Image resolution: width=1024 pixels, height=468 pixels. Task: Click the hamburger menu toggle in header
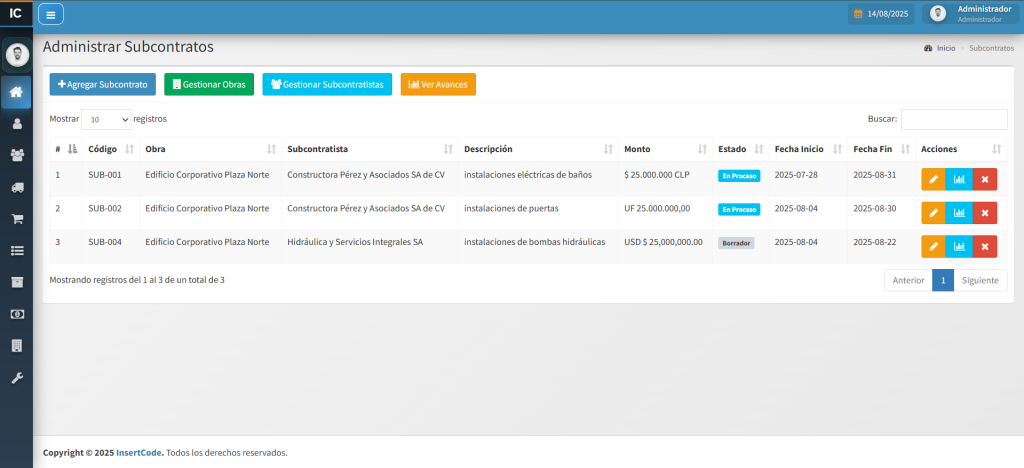(x=50, y=14)
